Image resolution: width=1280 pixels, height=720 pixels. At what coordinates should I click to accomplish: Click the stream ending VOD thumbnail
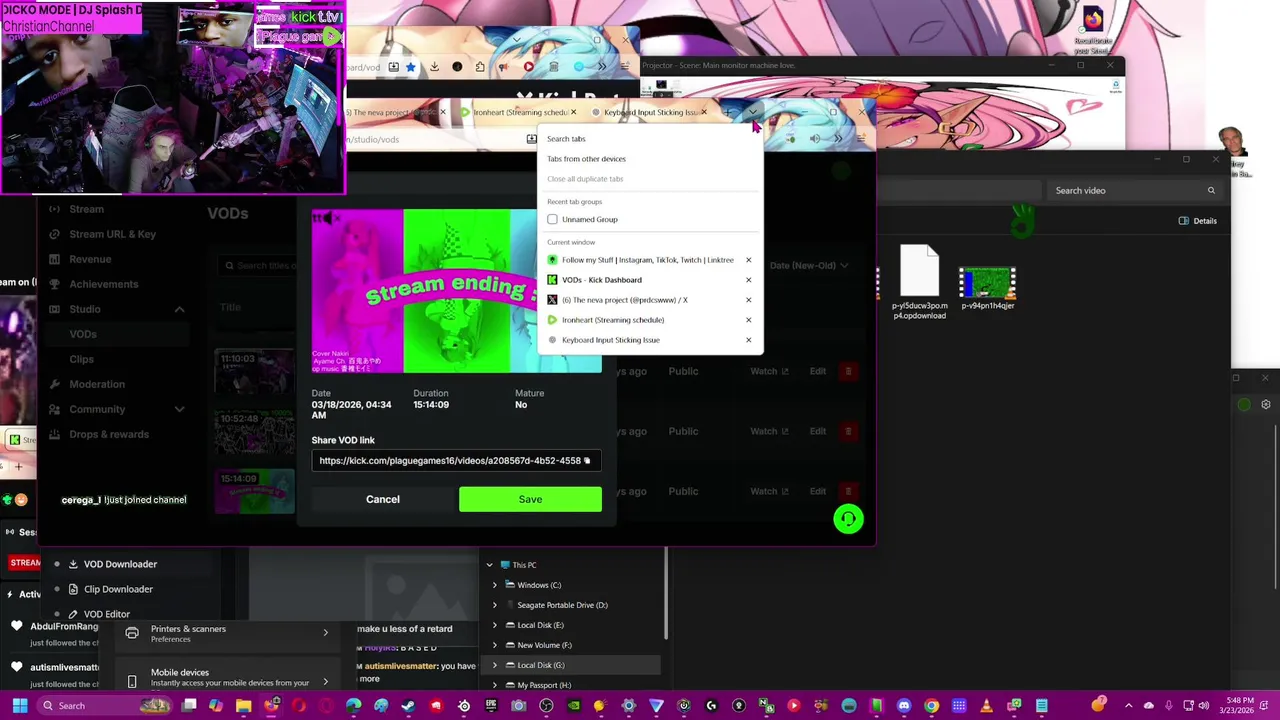(x=456, y=291)
